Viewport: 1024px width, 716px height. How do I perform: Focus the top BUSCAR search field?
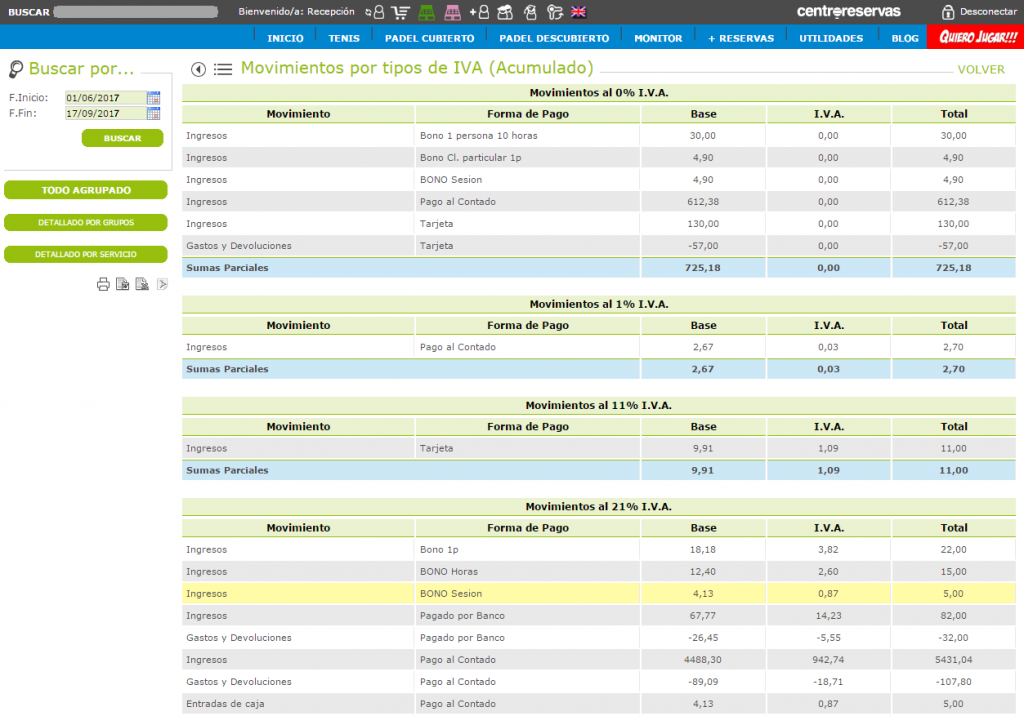(x=136, y=12)
